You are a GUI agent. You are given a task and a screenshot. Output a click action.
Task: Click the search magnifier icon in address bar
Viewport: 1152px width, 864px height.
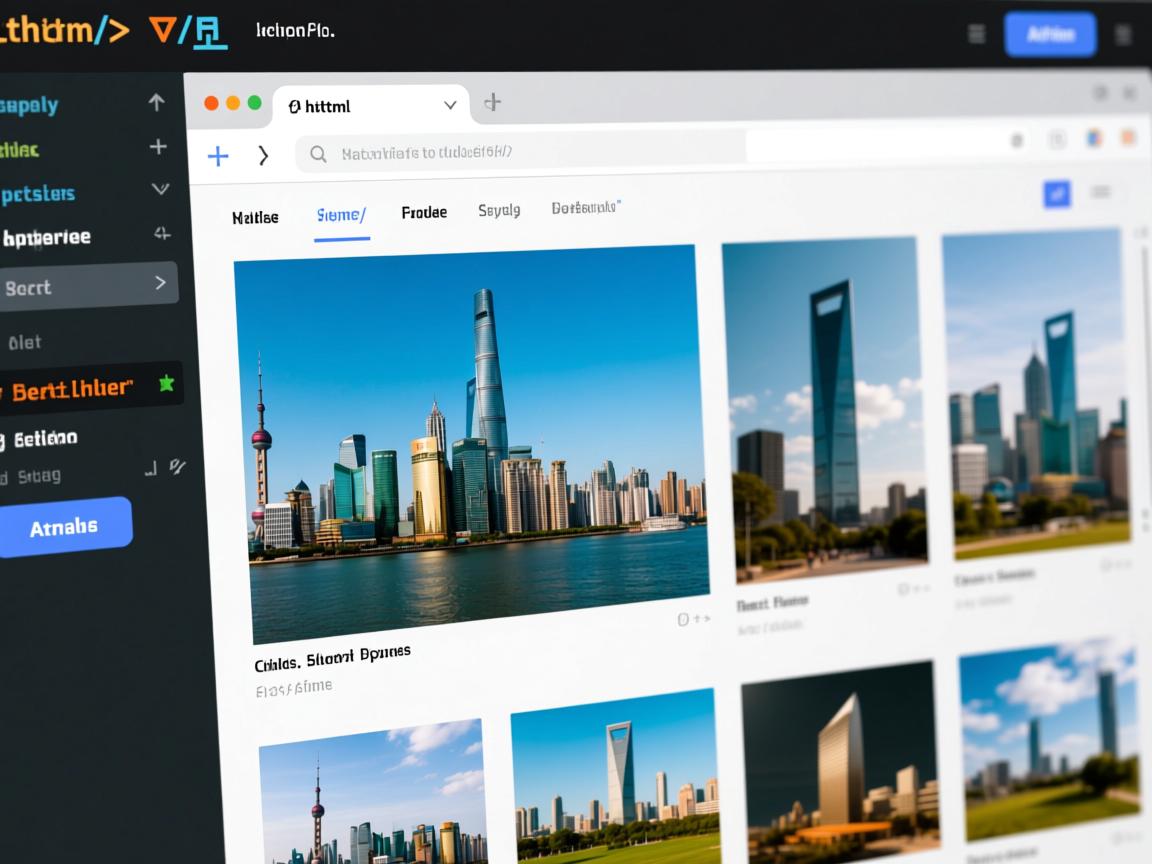point(319,154)
